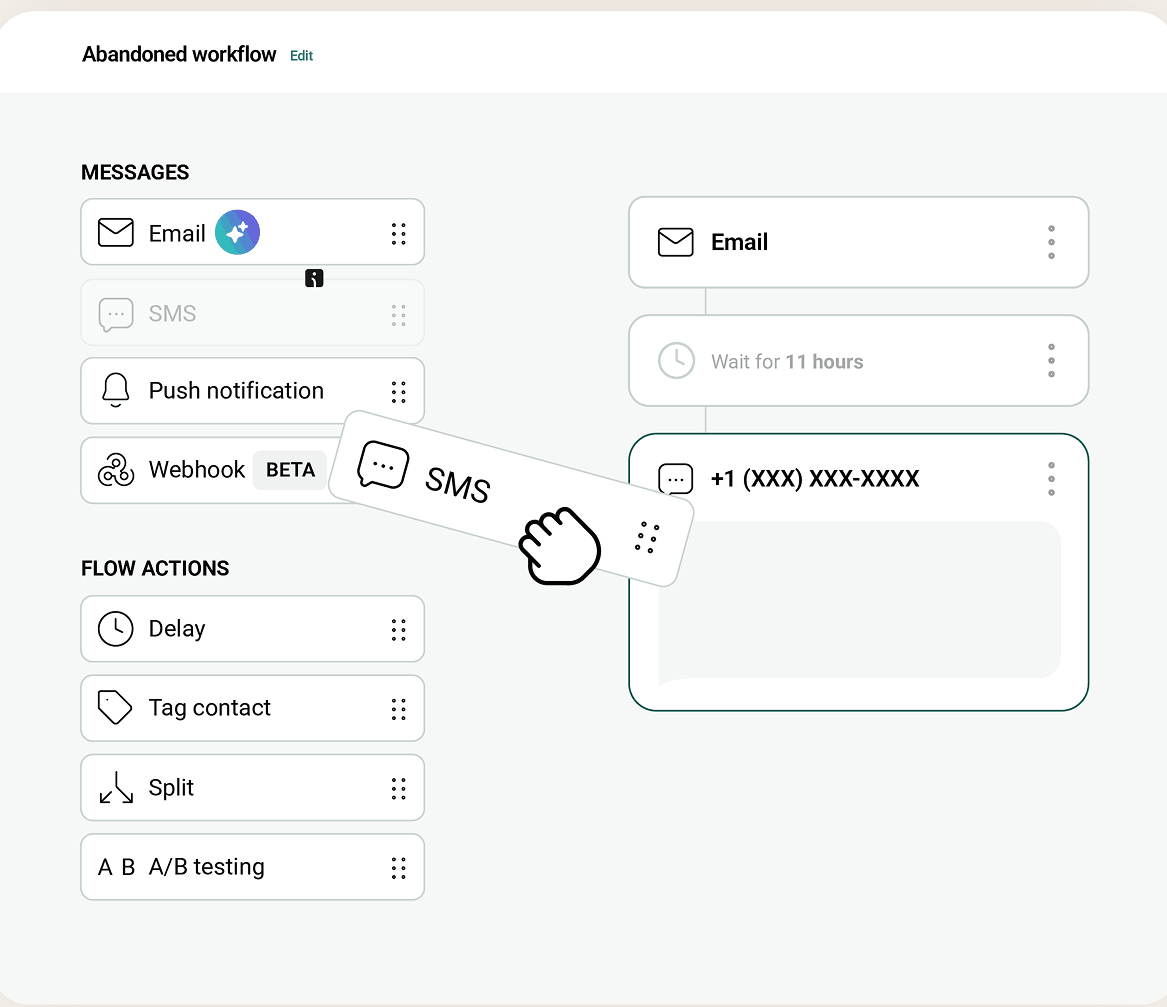
Task: Click the drag handle on A/B testing block
Action: pyautogui.click(x=399, y=868)
